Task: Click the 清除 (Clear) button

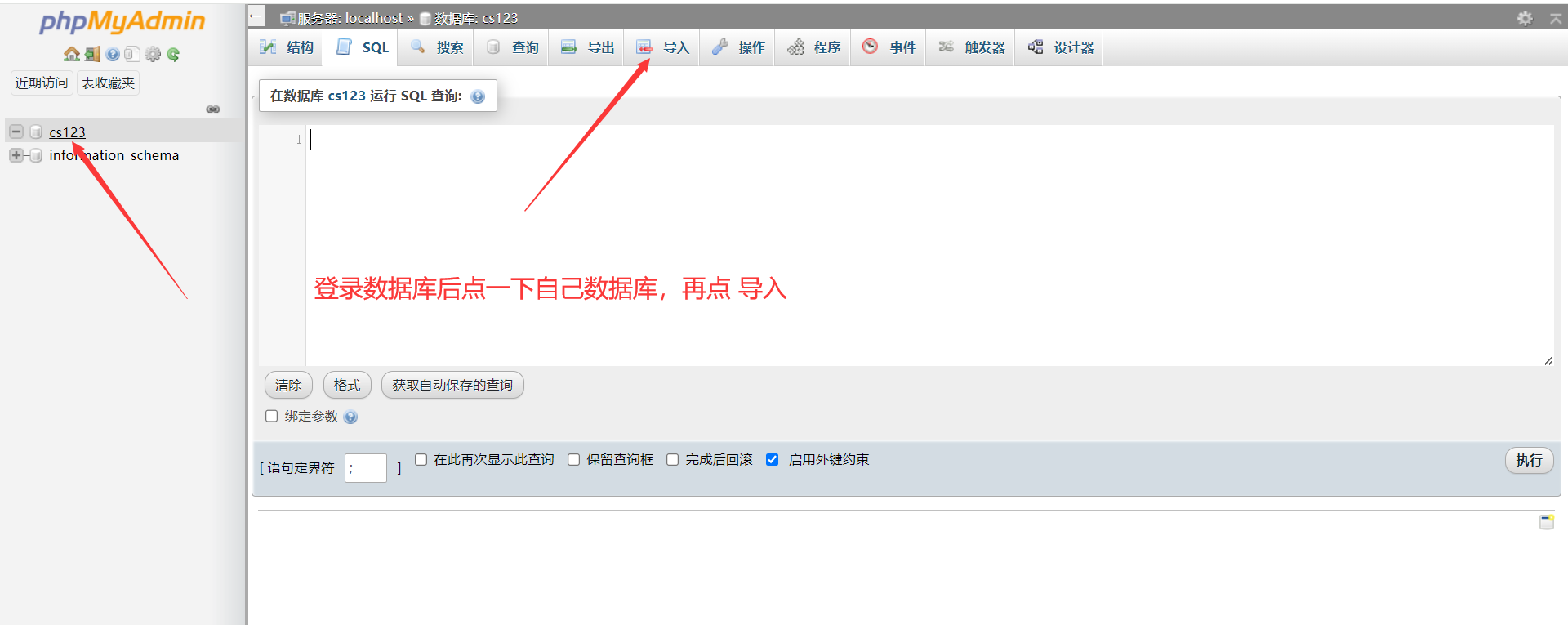Action: [288, 385]
